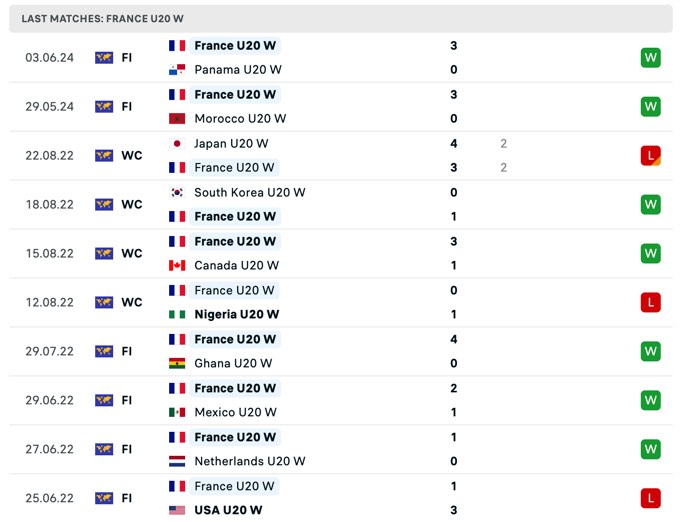Open the Mexico U20 W team link
684x522 pixels.
pos(235,412)
